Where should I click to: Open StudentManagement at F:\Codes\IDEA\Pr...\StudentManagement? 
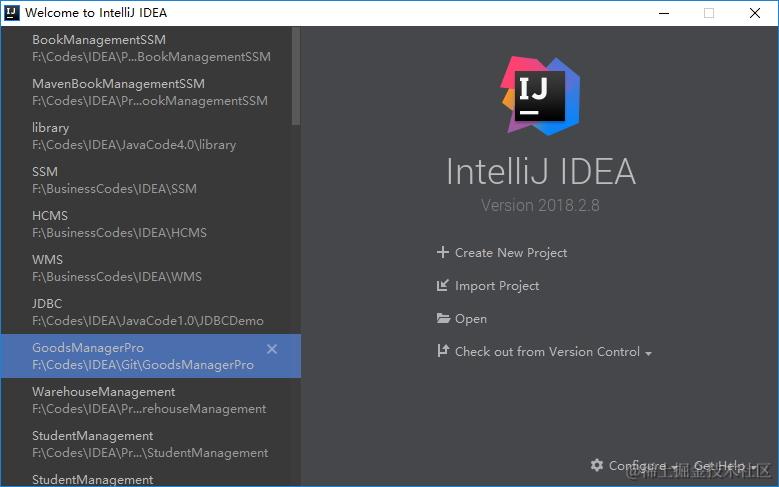tap(151, 444)
